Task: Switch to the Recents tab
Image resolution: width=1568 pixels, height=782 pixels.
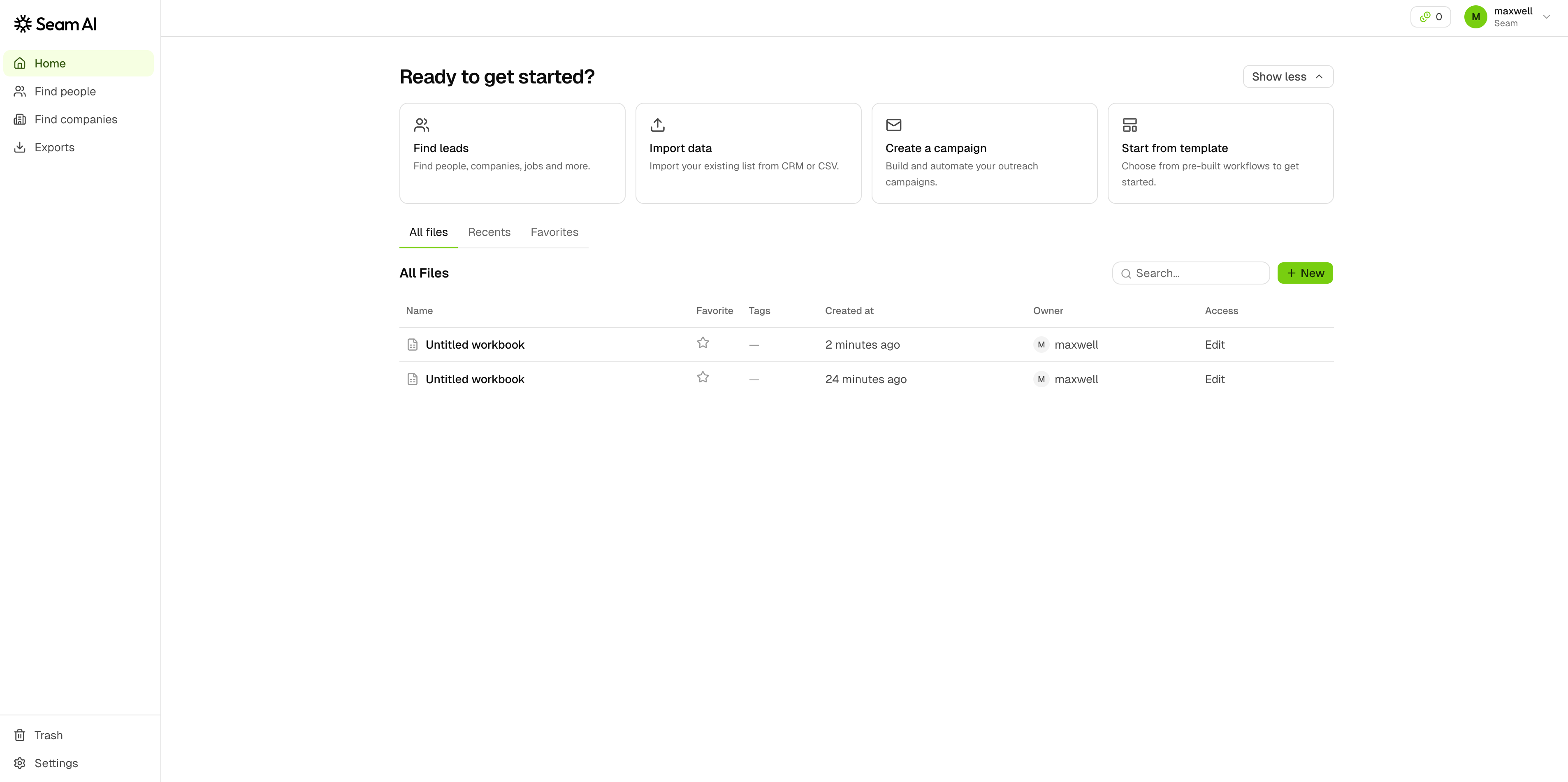Action: (489, 232)
